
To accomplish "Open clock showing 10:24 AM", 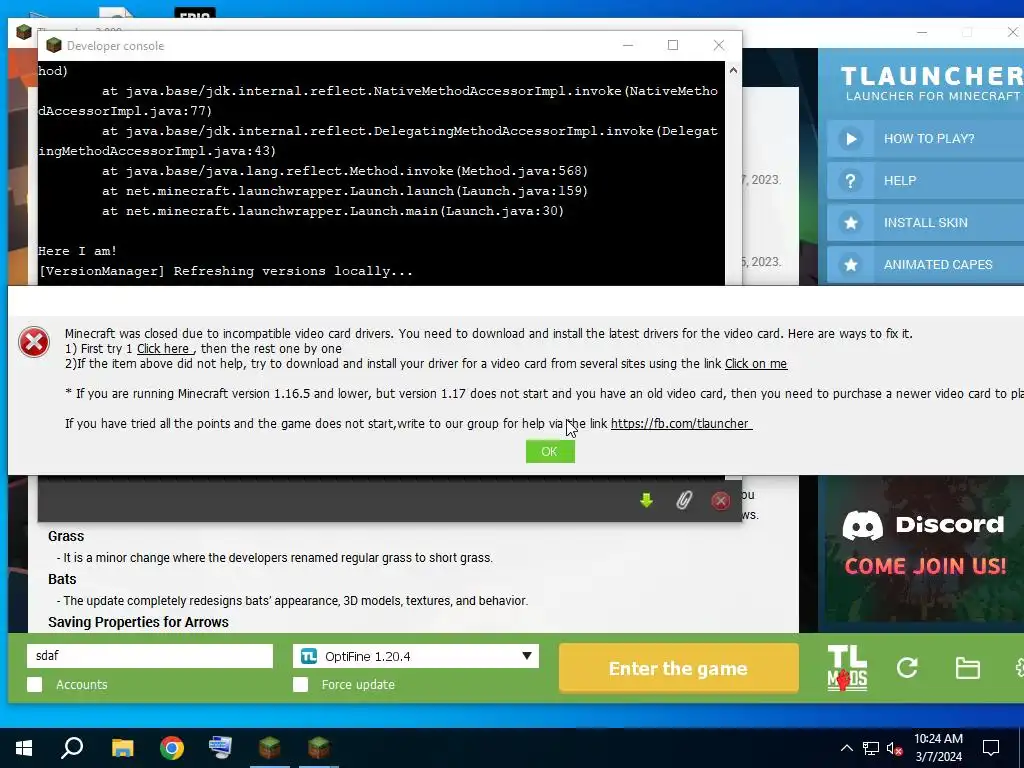I will pyautogui.click(x=938, y=748).
